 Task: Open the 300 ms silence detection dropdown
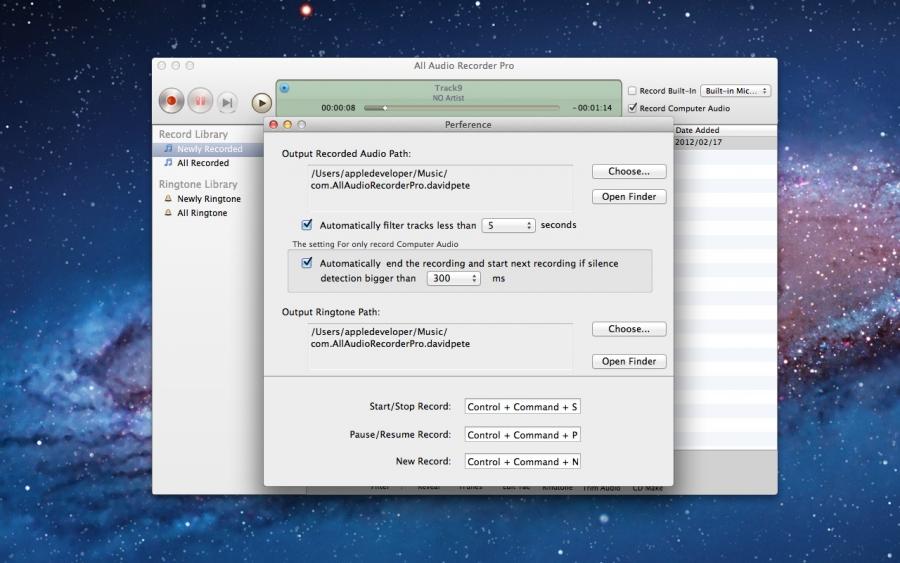(x=453, y=278)
